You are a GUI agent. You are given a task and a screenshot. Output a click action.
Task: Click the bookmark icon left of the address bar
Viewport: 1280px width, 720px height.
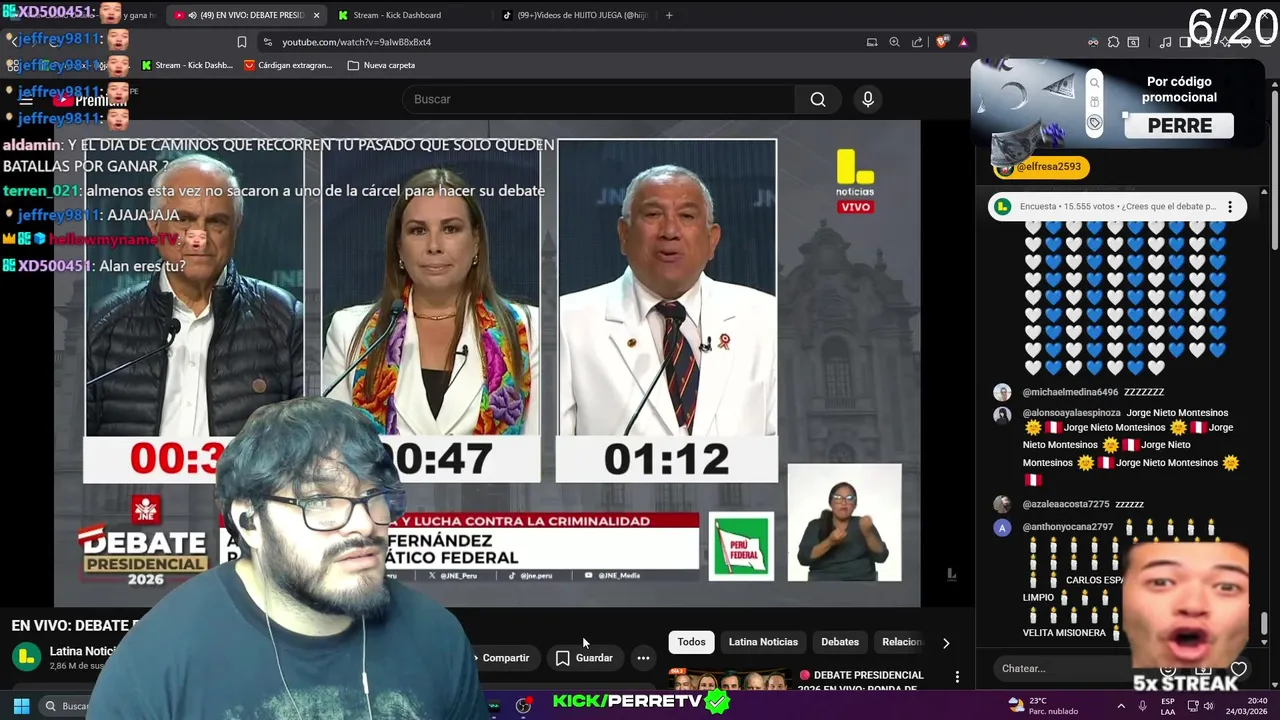coord(241,42)
